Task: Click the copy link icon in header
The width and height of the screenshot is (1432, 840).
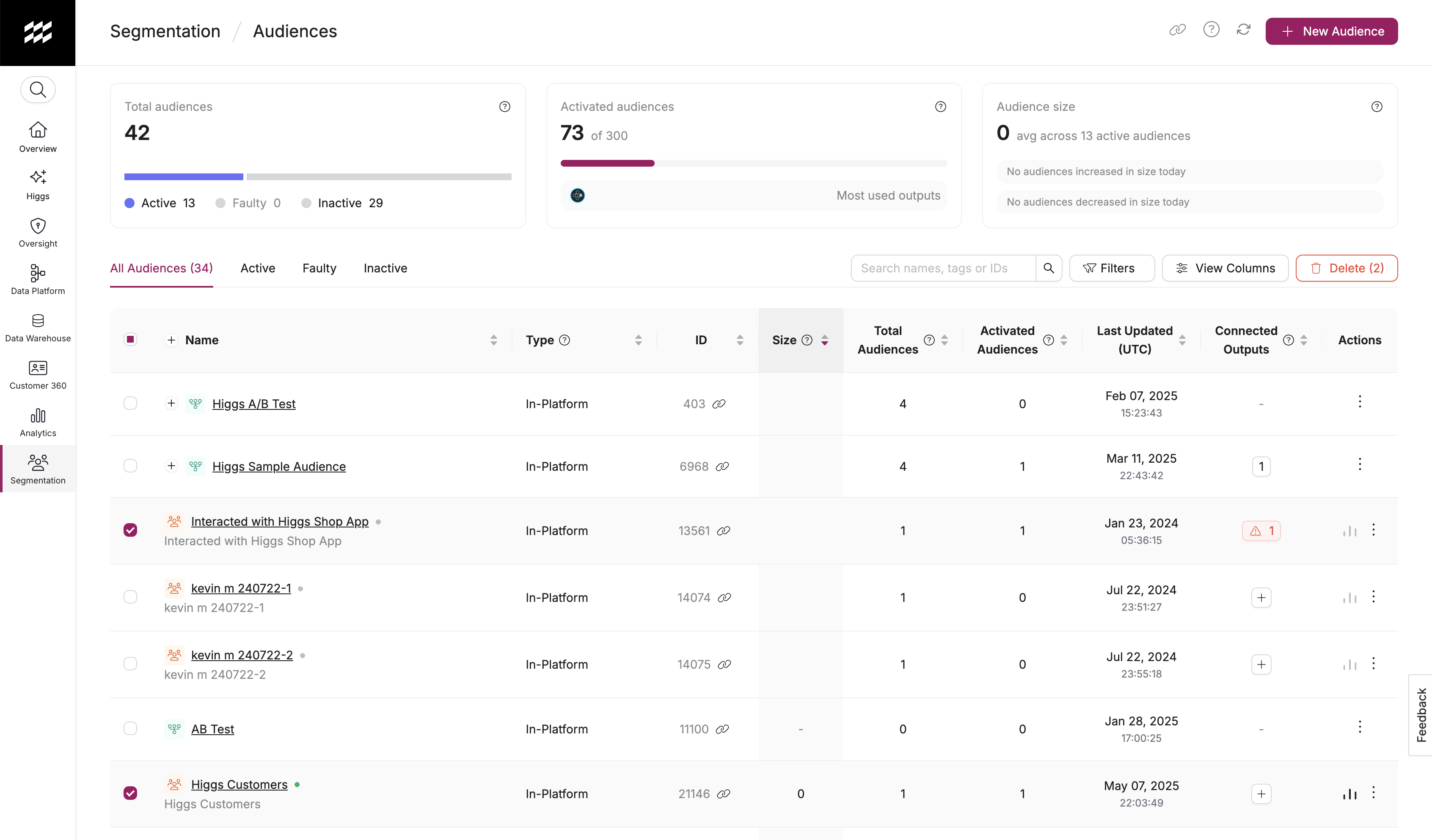Action: (1177, 30)
